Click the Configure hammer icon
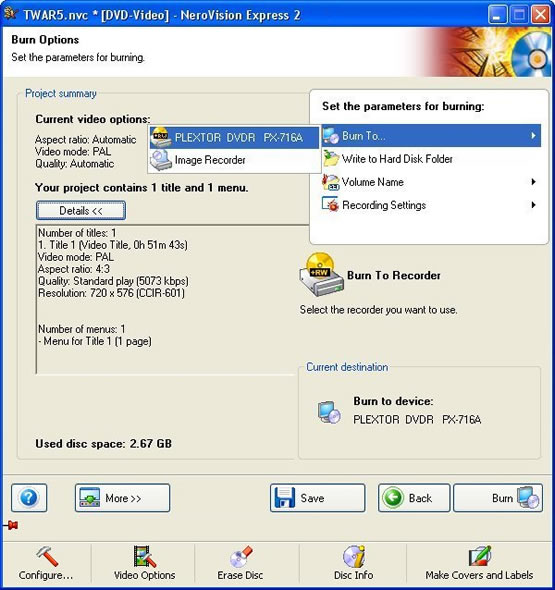This screenshot has height=590, width=555. (x=47, y=557)
